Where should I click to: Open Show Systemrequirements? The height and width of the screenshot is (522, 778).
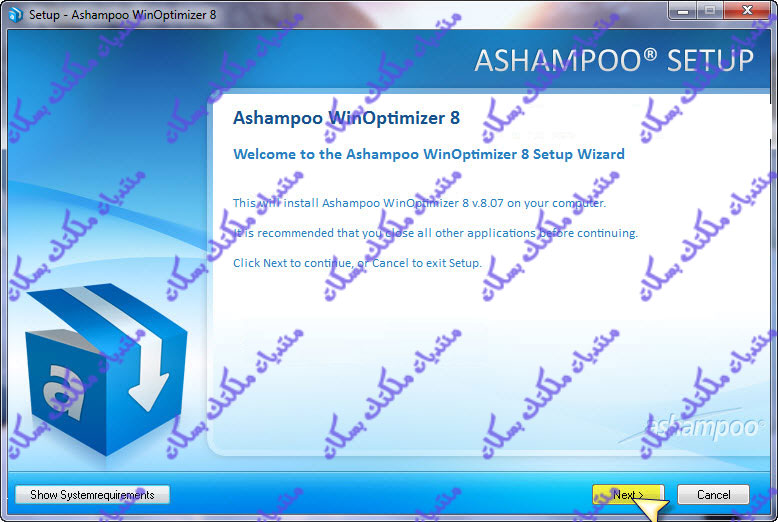92,494
